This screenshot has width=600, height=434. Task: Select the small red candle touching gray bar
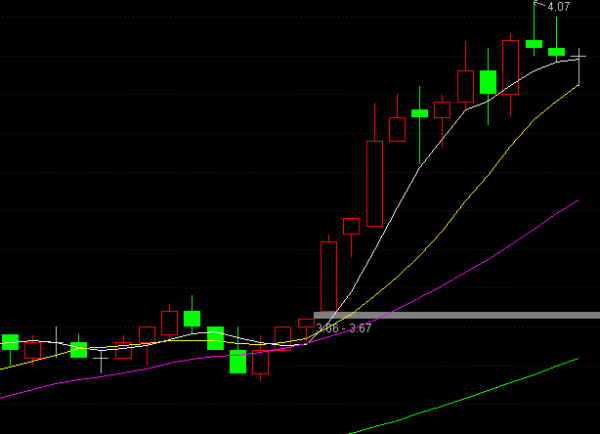pos(306,323)
